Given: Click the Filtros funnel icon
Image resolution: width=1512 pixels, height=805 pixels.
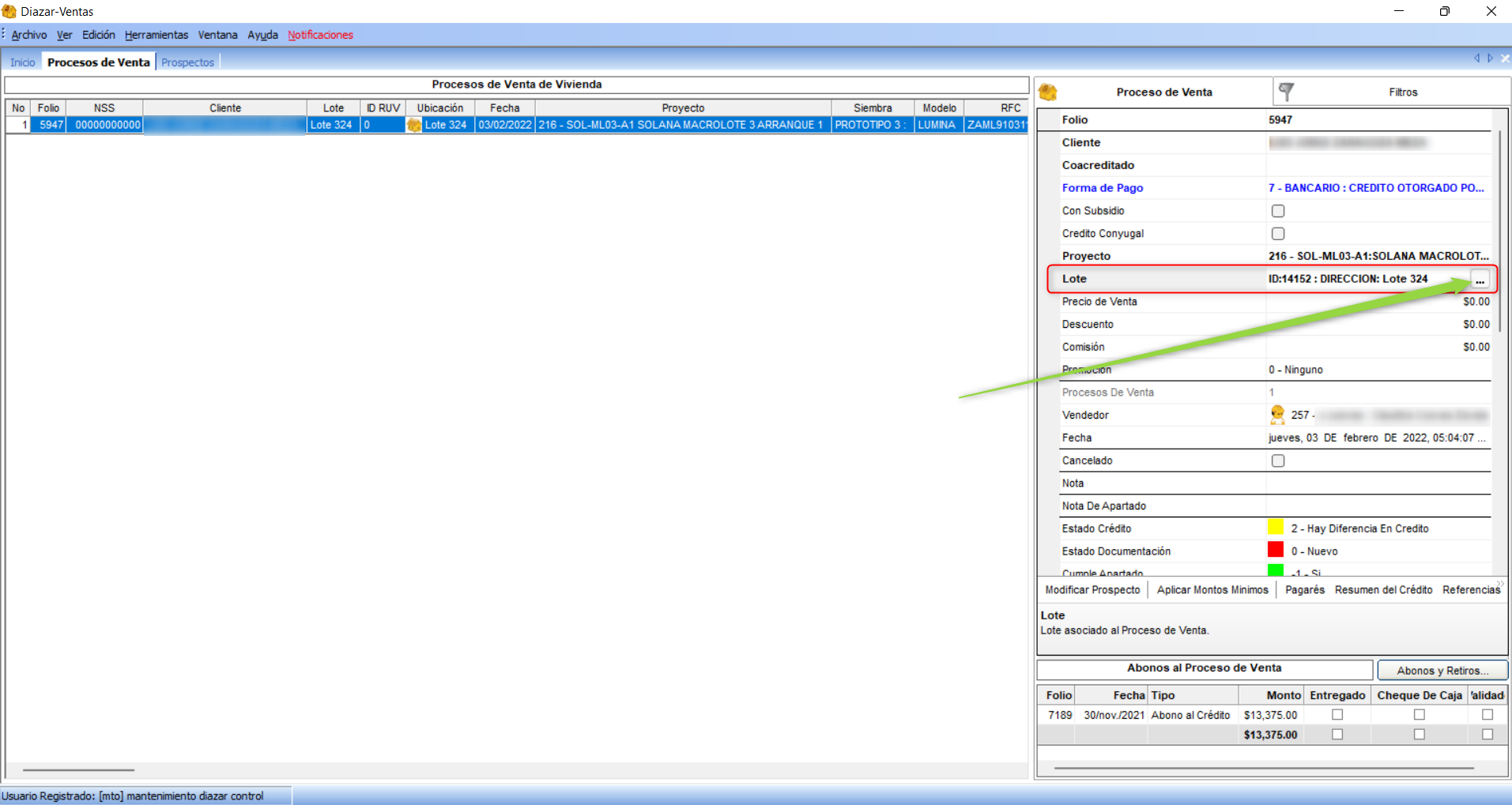Looking at the screenshot, I should coord(1286,92).
